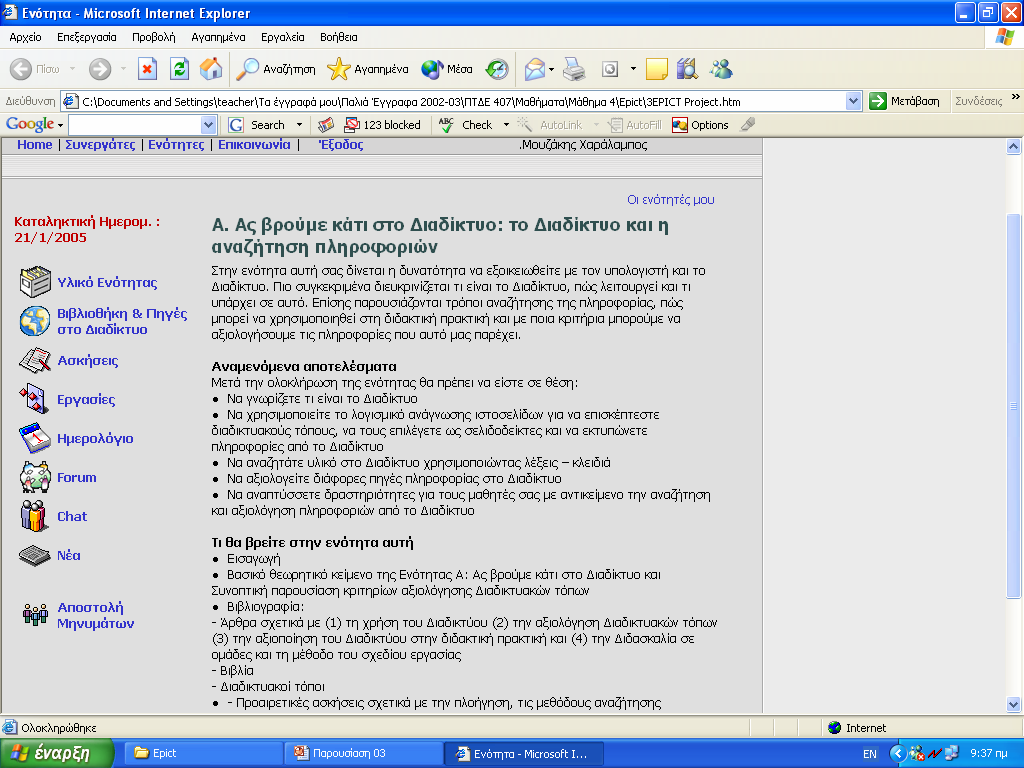Click the EN language indicator in tray
Viewport: 1024px width, 768px height.
pos(870,754)
